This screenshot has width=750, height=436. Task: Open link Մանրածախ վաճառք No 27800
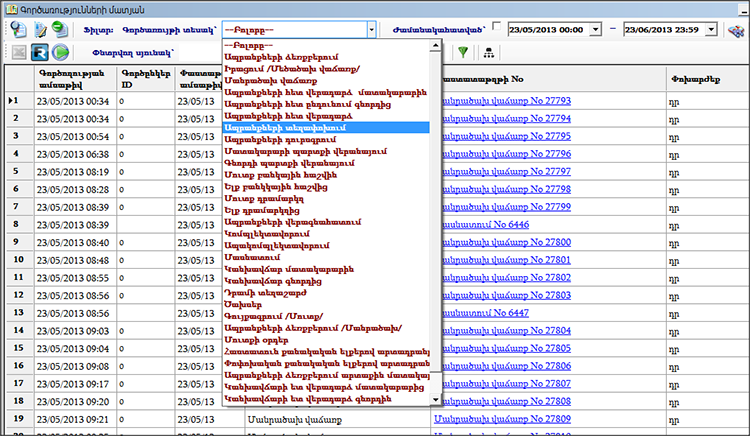(x=506, y=242)
